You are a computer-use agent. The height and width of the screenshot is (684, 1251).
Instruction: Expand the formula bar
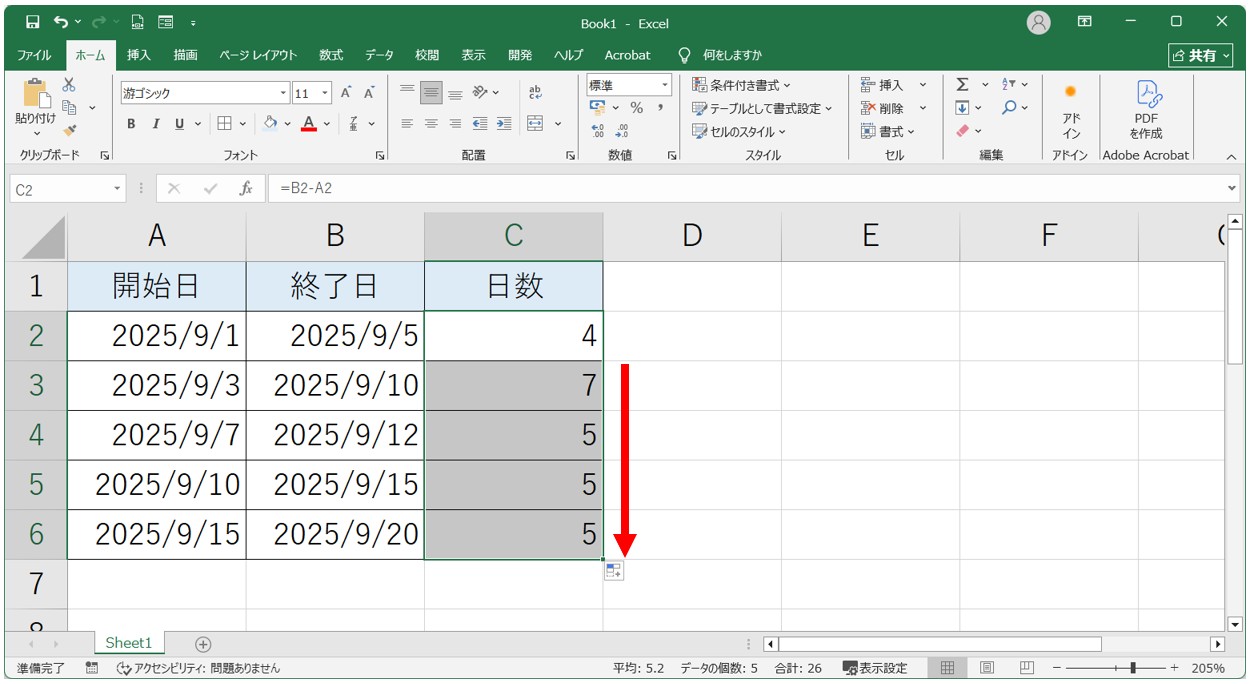pos(1231,188)
